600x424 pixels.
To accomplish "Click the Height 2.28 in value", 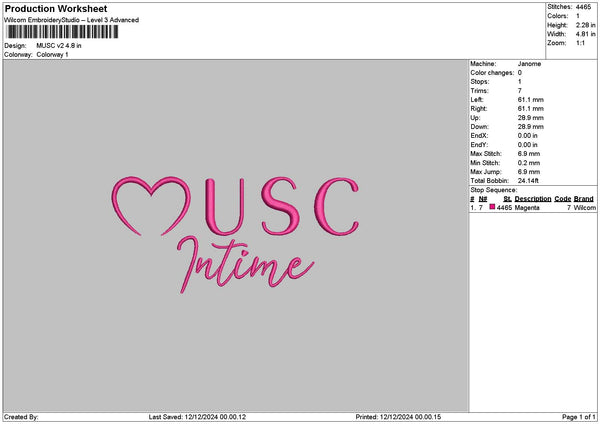I will point(585,25).
